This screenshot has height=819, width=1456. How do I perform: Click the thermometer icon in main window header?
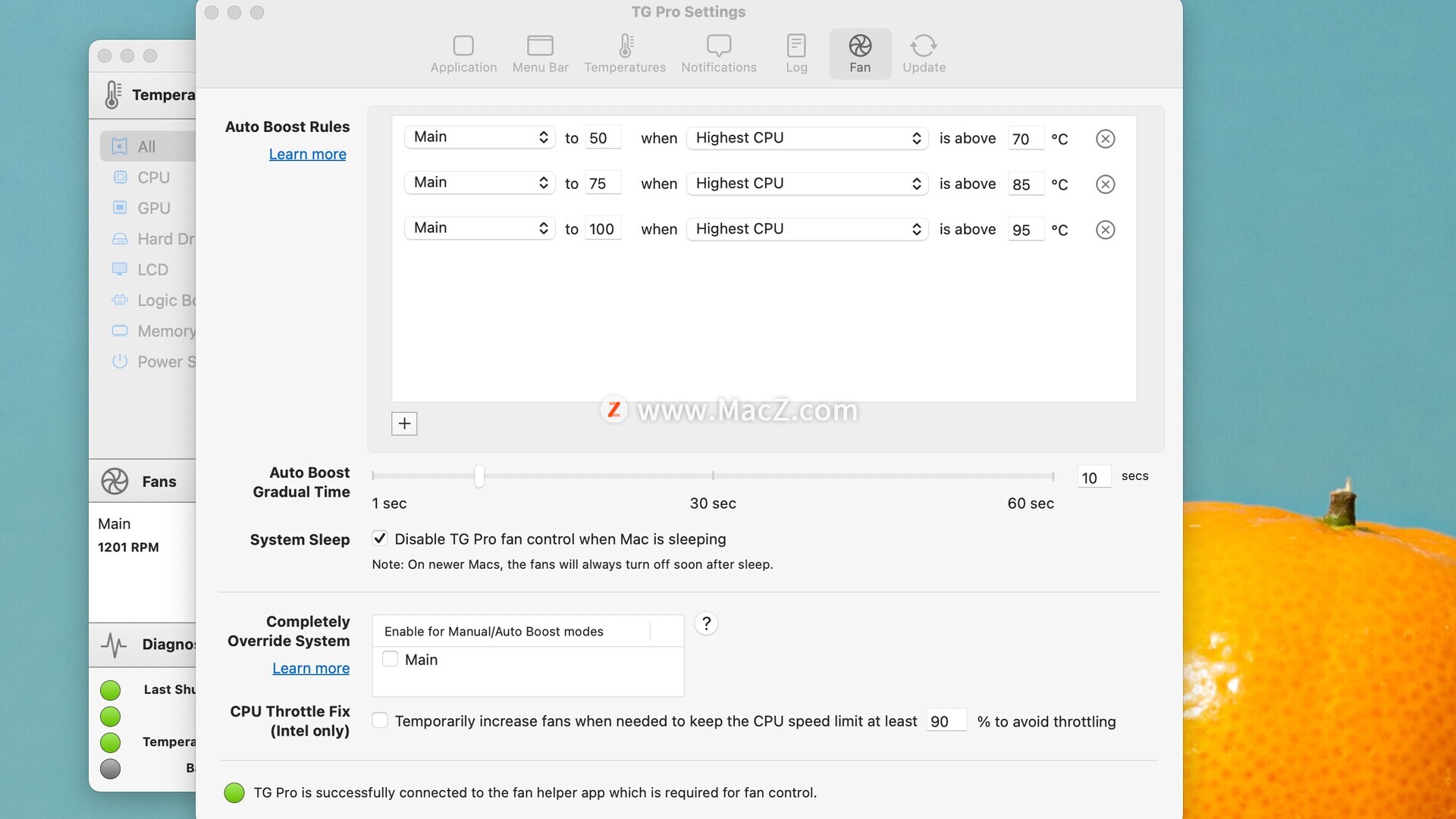[112, 95]
